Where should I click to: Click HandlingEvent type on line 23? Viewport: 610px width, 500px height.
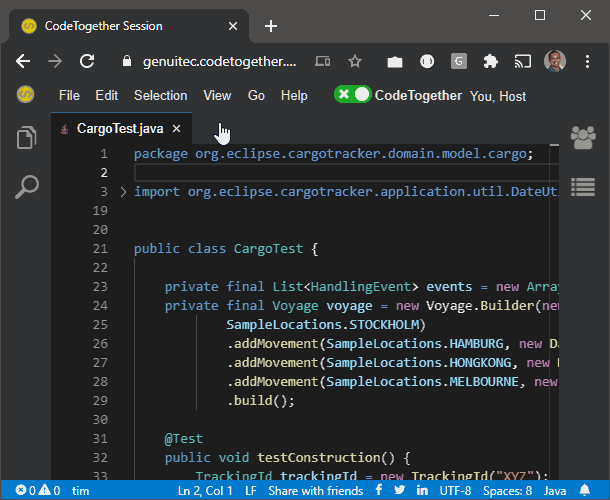pyautogui.click(x=361, y=286)
